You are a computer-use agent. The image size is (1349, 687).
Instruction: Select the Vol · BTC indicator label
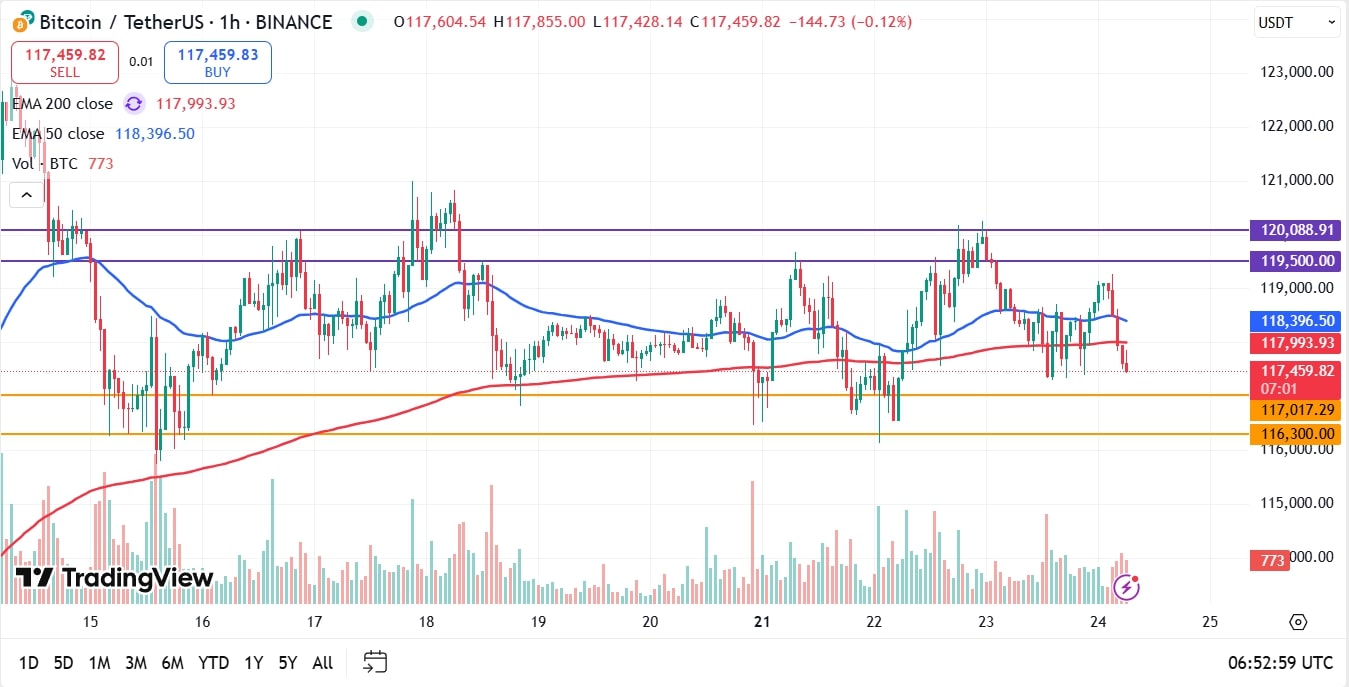[45, 164]
